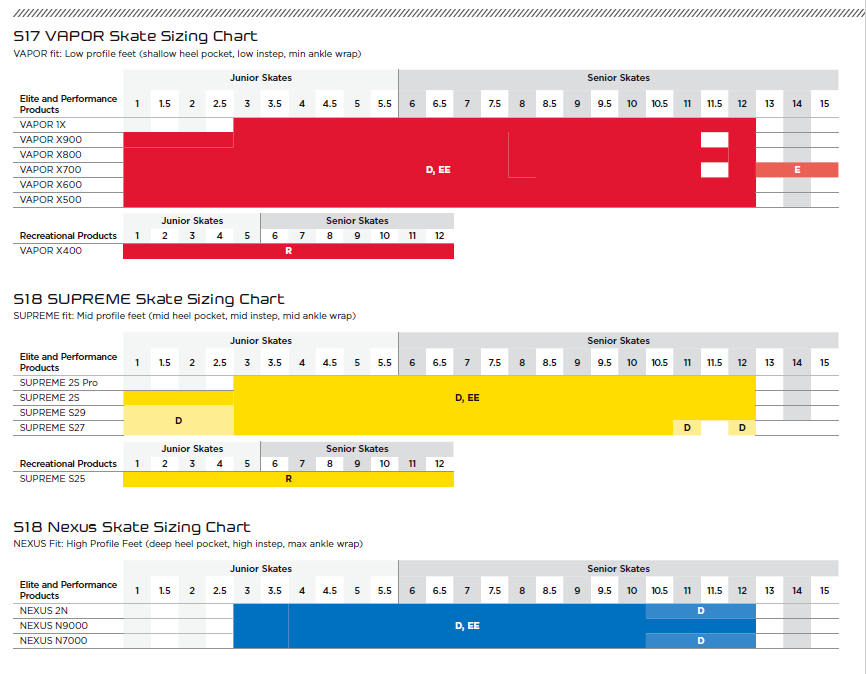The height and width of the screenshot is (674, 866).
Task: Click the 'VAPOR X400' row label
Action: [x=51, y=251]
